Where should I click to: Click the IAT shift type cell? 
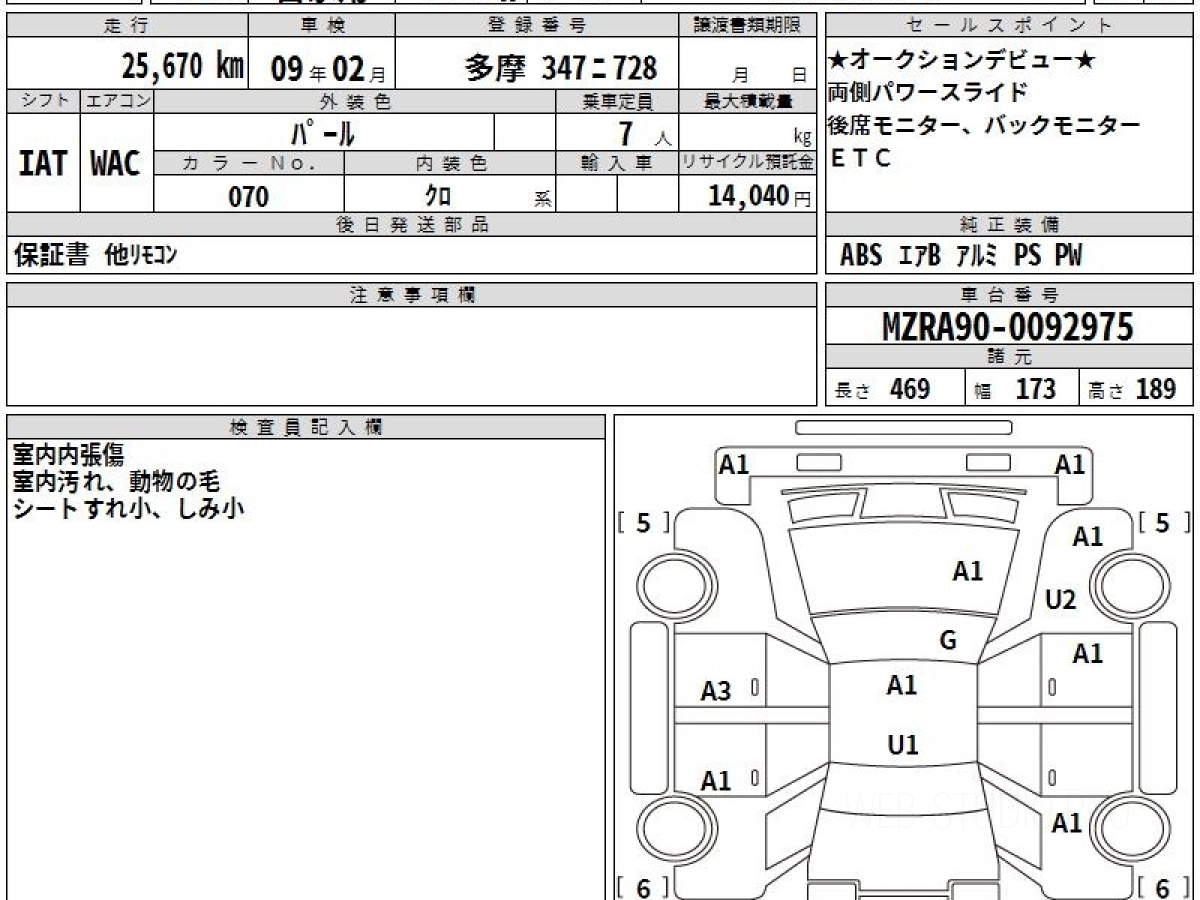click(x=43, y=164)
